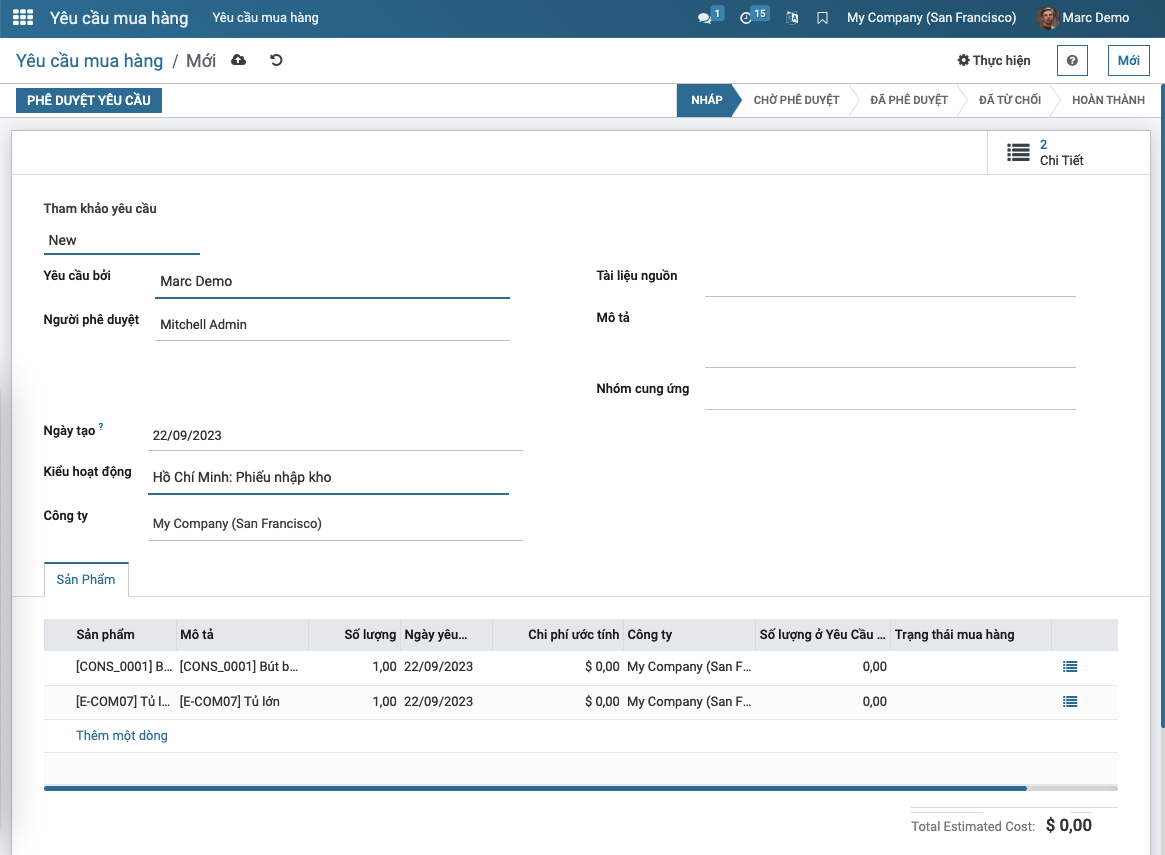
Task: Open Ngày tạo date picker field
Action: [336, 435]
